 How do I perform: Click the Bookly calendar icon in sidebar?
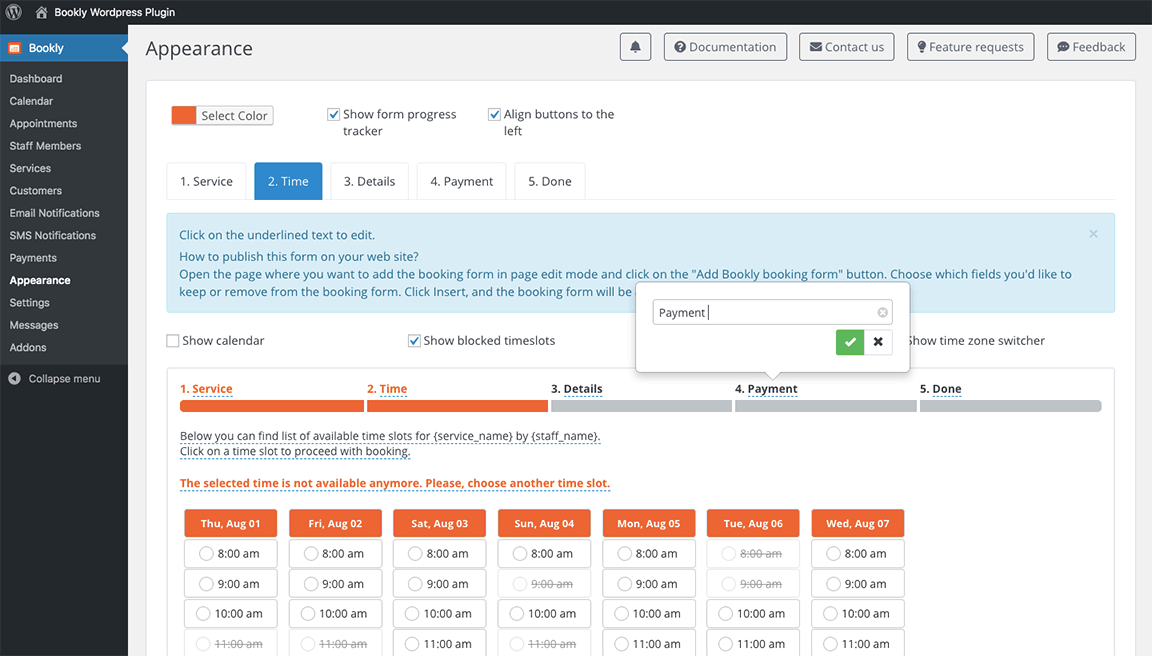[x=15, y=48]
